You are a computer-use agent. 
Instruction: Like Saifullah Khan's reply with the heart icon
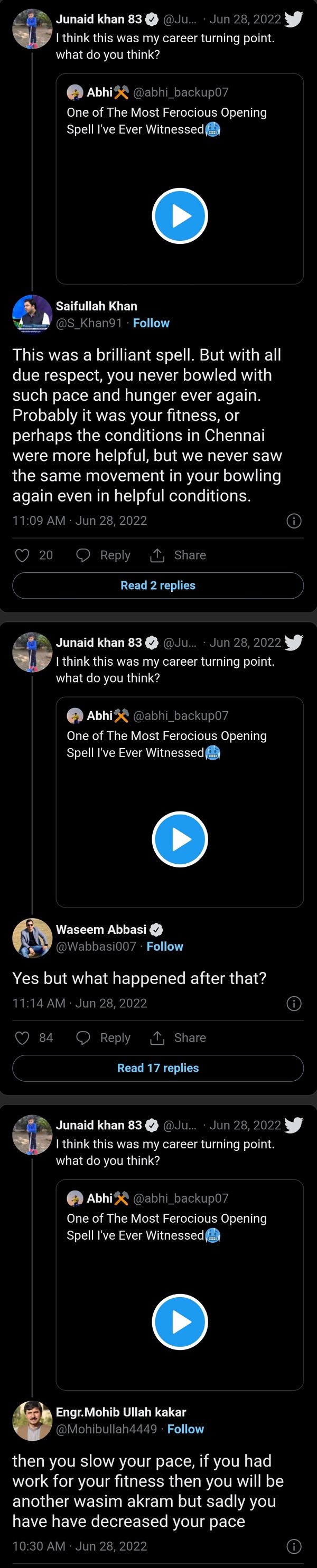[23, 555]
